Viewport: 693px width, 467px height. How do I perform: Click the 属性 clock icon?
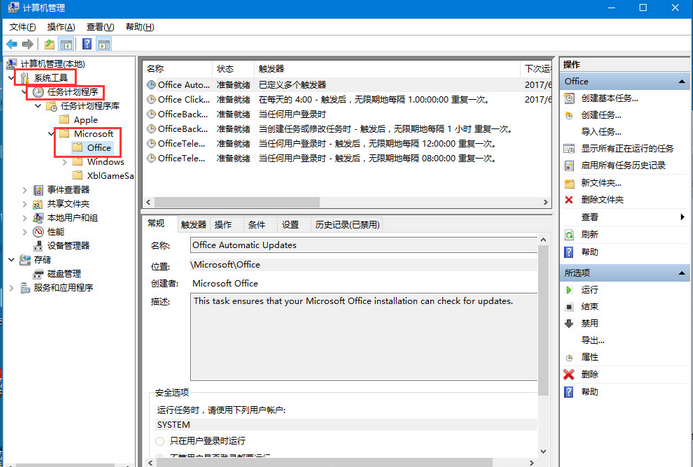(x=569, y=357)
